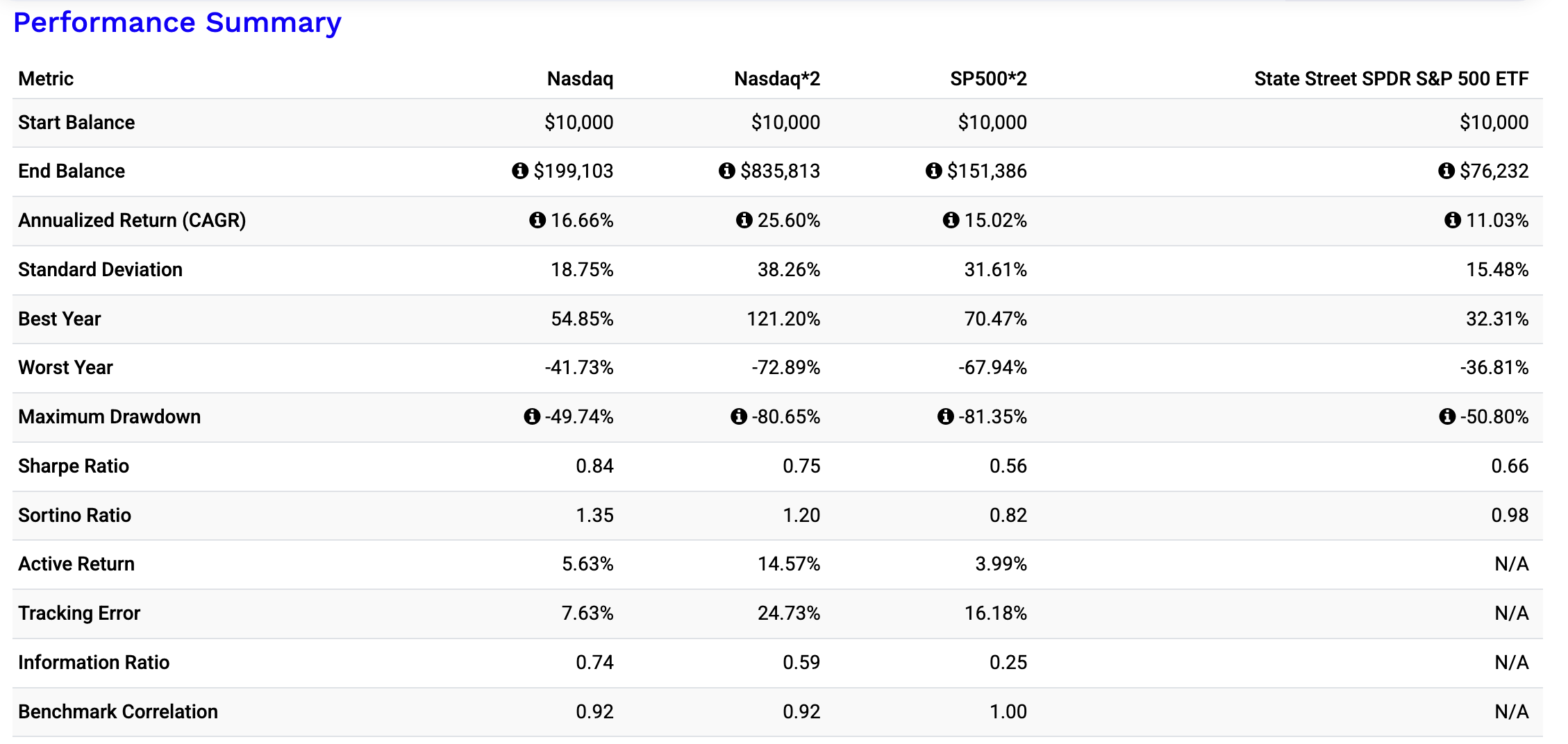This screenshot has height=744, width=1568.
Task: Click info icon beside SPDR End Balance $76,232
Action: pos(1446,171)
